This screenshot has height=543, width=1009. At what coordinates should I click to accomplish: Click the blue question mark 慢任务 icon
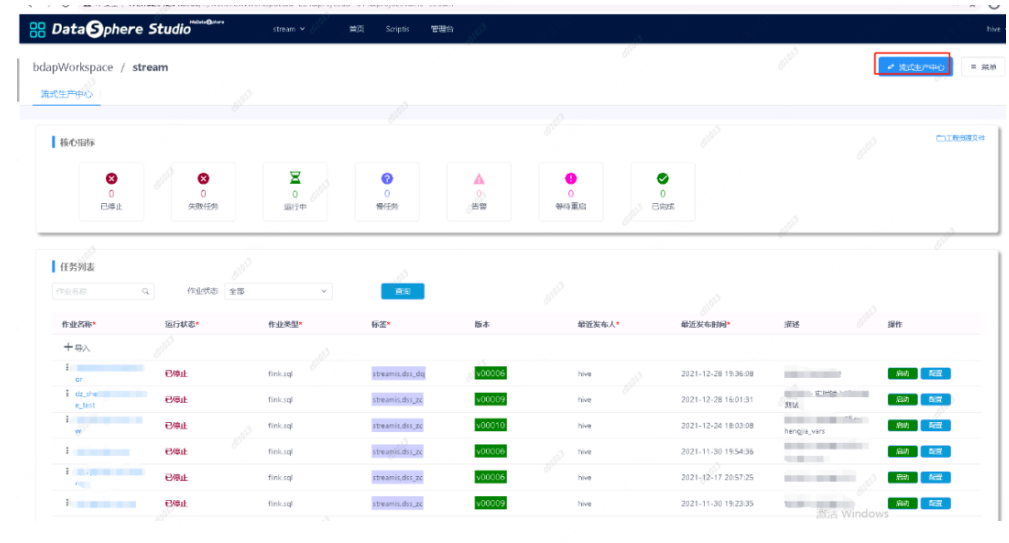tap(387, 178)
